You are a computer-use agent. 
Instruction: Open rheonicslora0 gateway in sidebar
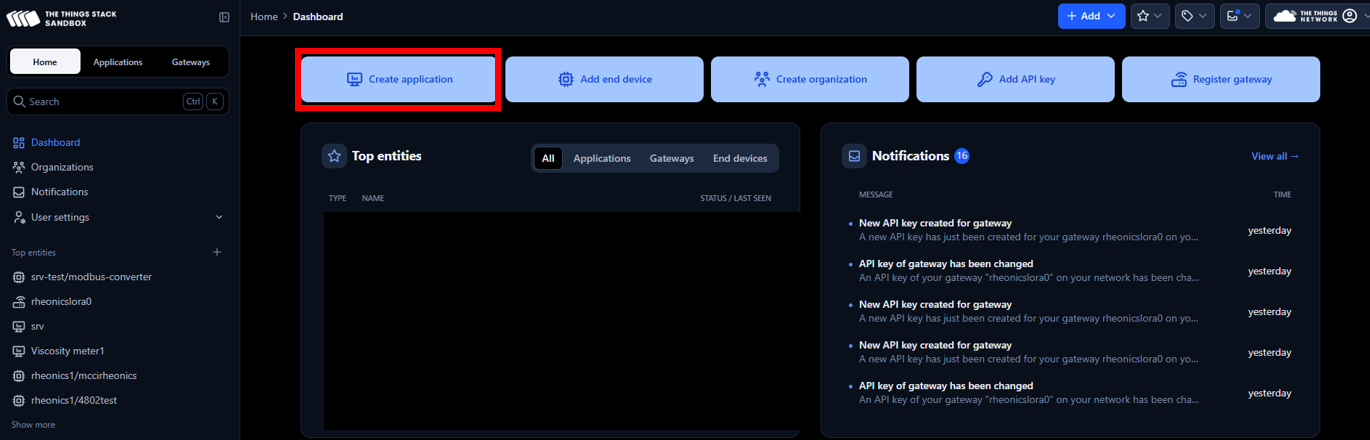tap(61, 302)
